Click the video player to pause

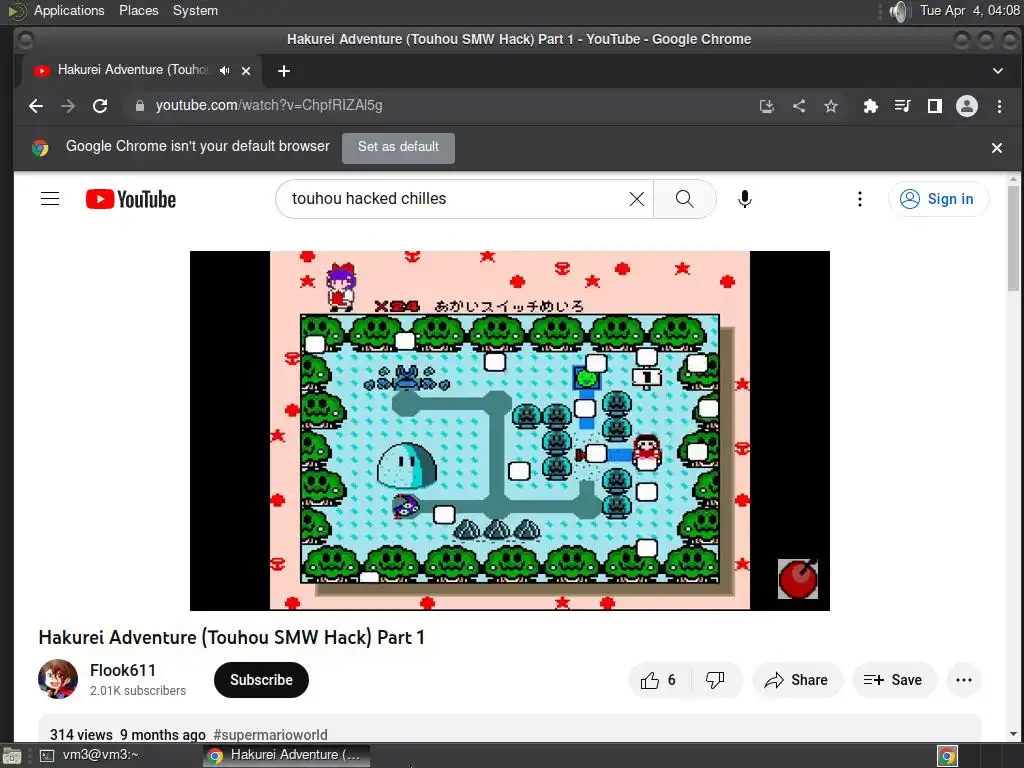tap(509, 430)
